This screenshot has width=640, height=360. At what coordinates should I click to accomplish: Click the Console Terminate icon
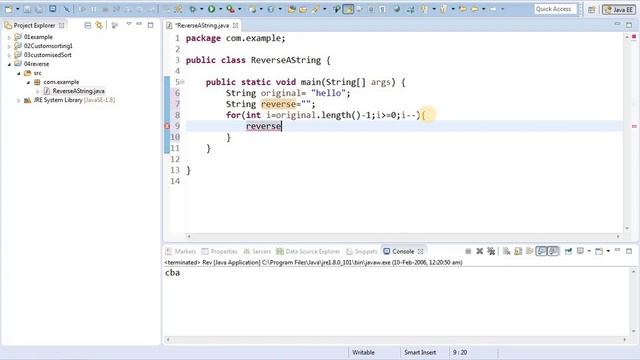coord(468,251)
